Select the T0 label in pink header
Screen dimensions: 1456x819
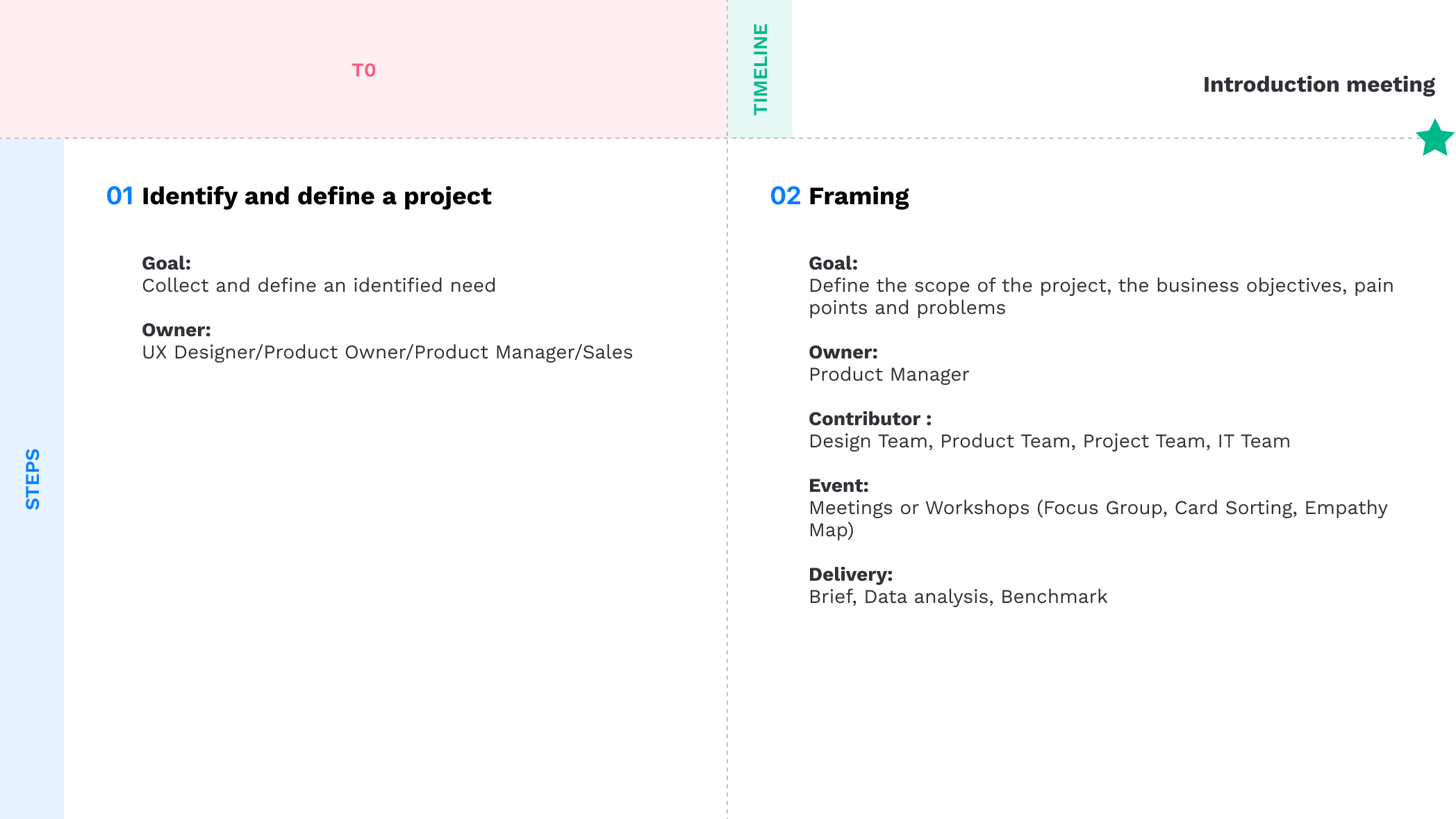pyautogui.click(x=364, y=70)
